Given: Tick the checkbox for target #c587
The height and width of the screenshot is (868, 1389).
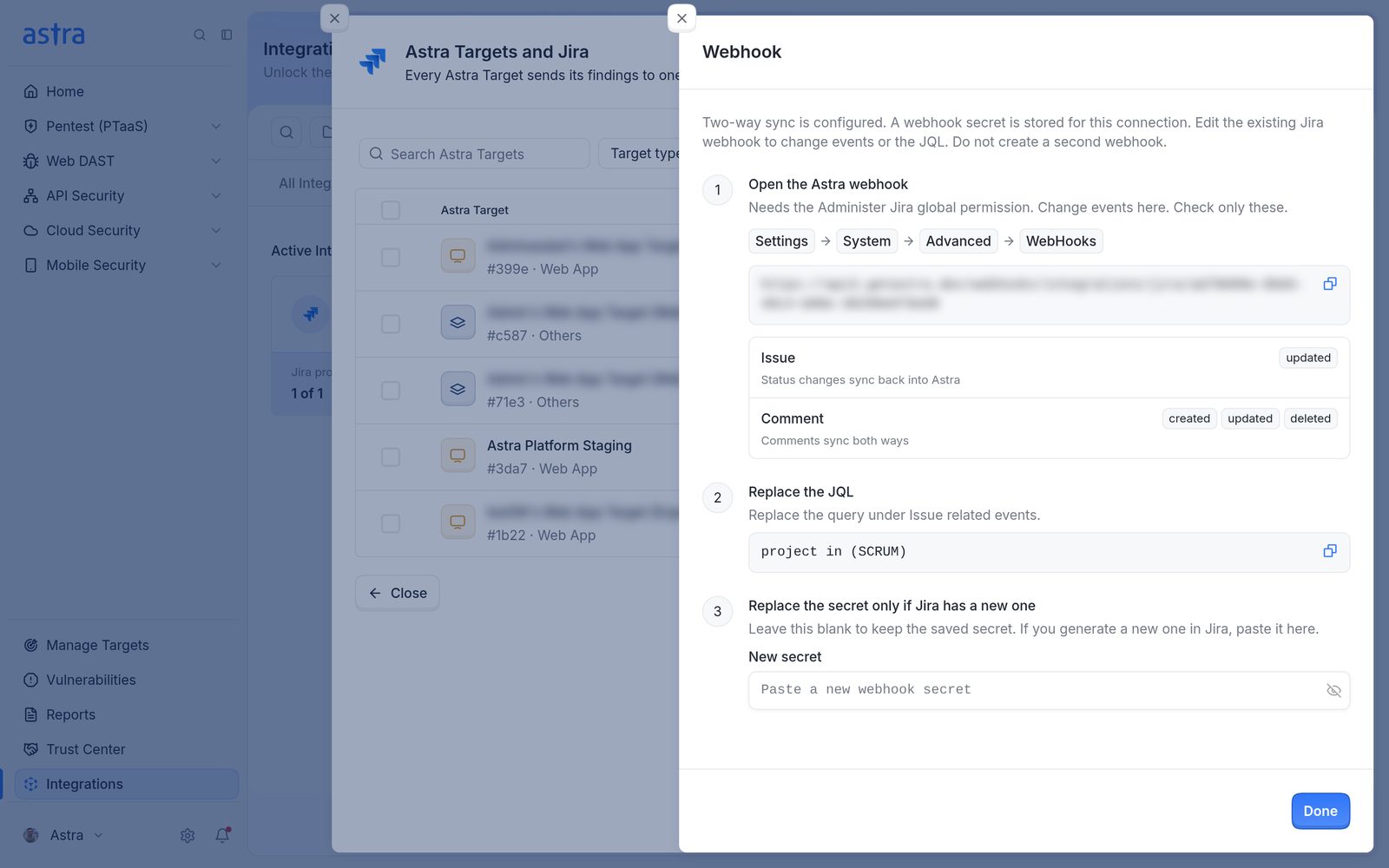Looking at the screenshot, I should 391,324.
